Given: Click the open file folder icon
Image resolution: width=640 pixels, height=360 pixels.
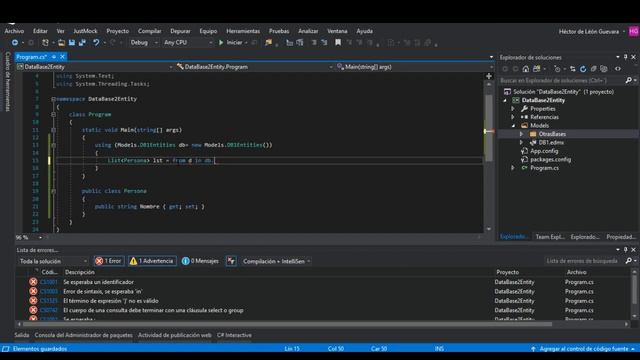Looking at the screenshot, I should coord(61,42).
